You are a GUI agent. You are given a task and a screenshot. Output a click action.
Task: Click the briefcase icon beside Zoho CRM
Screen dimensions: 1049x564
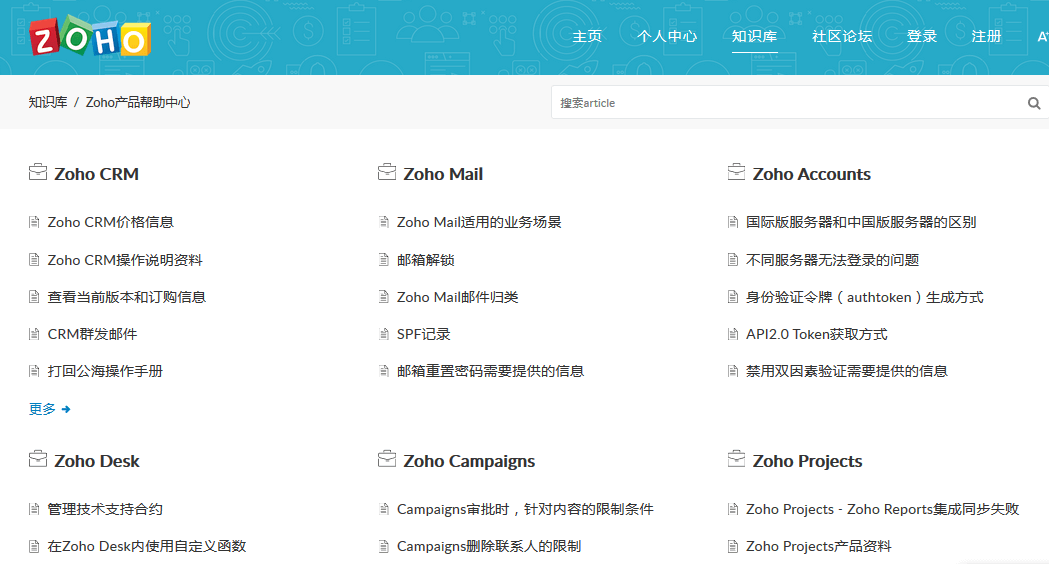click(38, 173)
